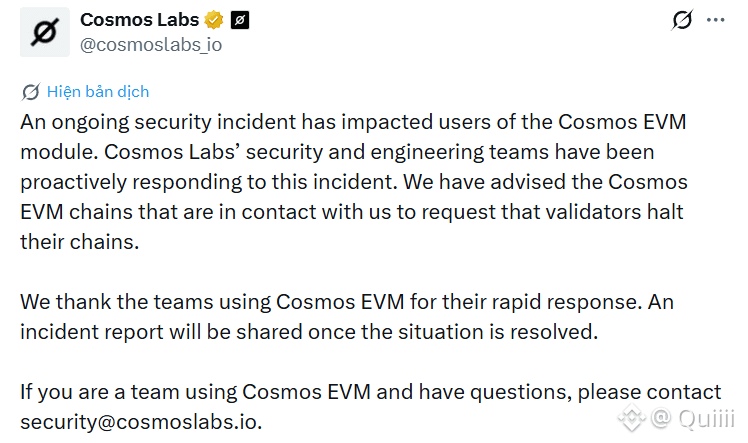Click the line "We thank the teams using Cosmos EVM"
The width and height of the screenshot is (748, 443).
(347, 302)
